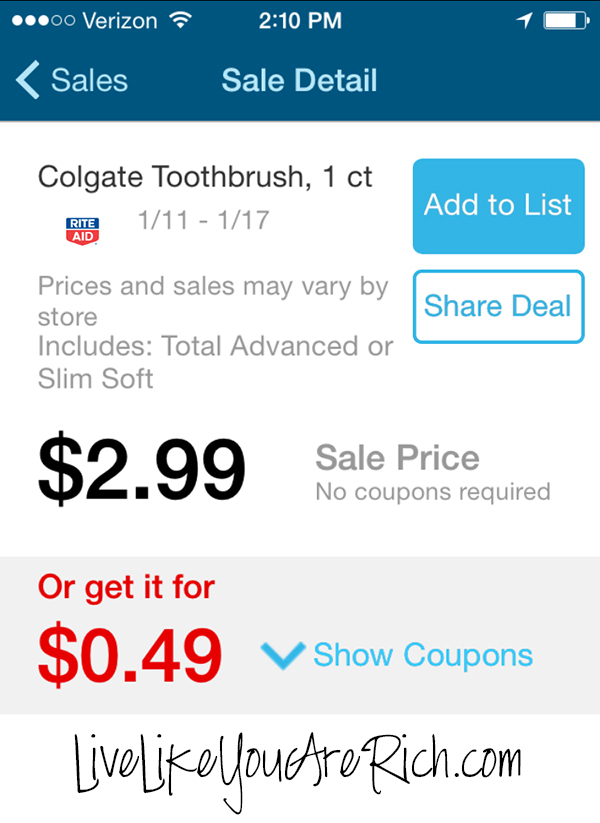Tap the Colgate Toothbrush product title
Screen dimensions: 600x823
pyautogui.click(x=205, y=177)
